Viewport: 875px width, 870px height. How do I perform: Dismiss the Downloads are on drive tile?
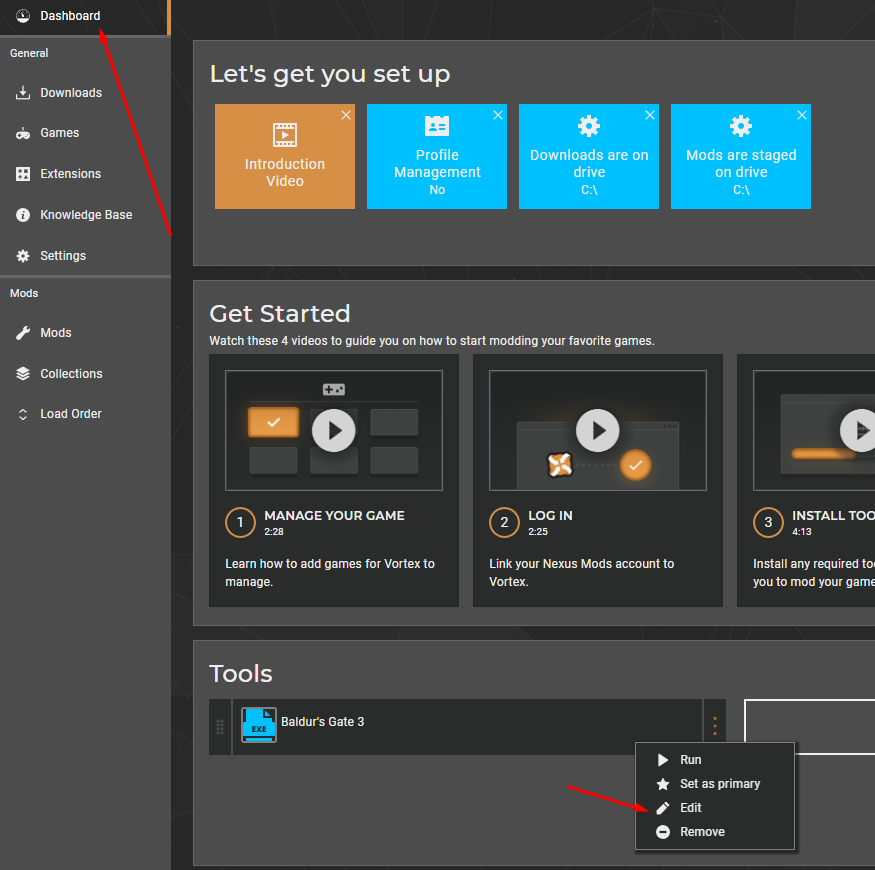650,115
